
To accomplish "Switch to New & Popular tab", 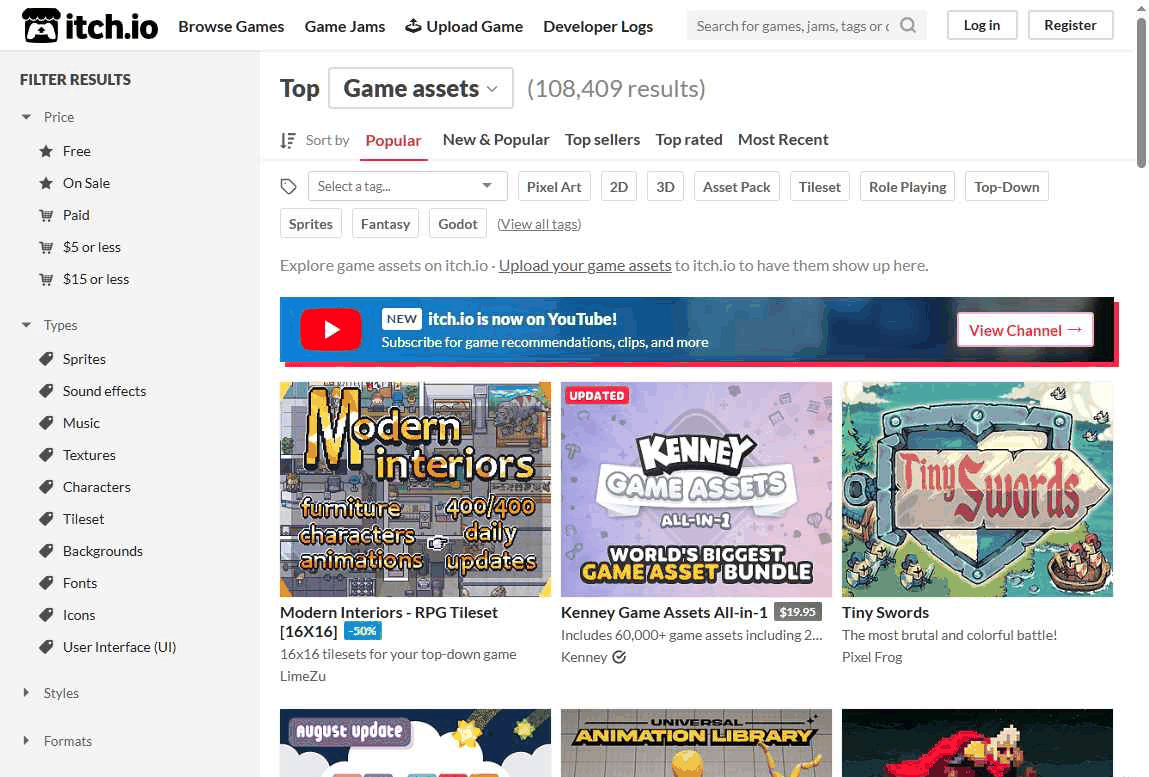I will point(496,139).
